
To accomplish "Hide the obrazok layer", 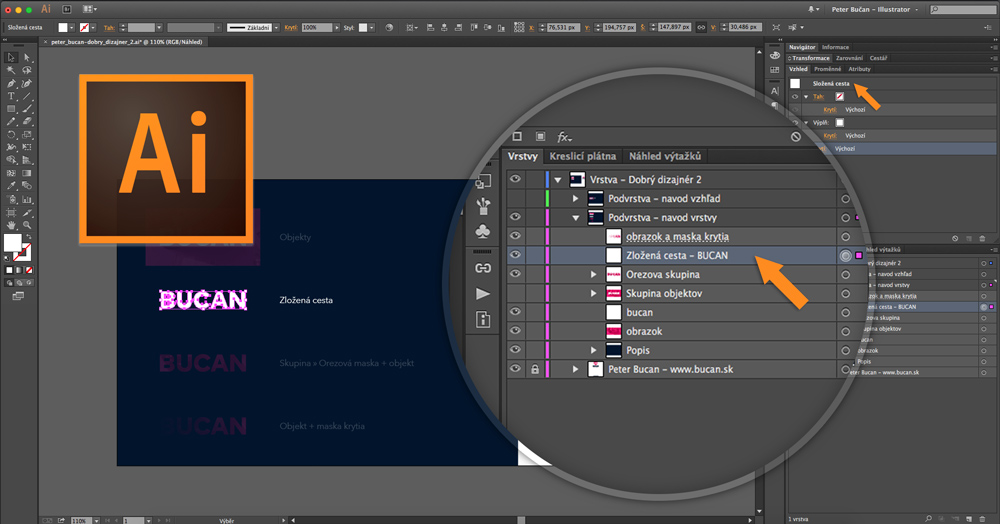I will click(515, 331).
